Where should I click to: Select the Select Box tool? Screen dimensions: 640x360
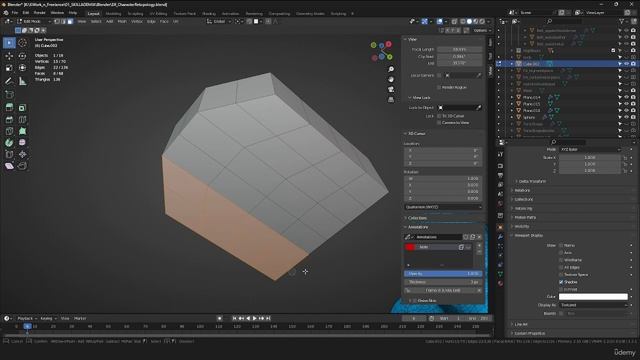click(x=9, y=43)
